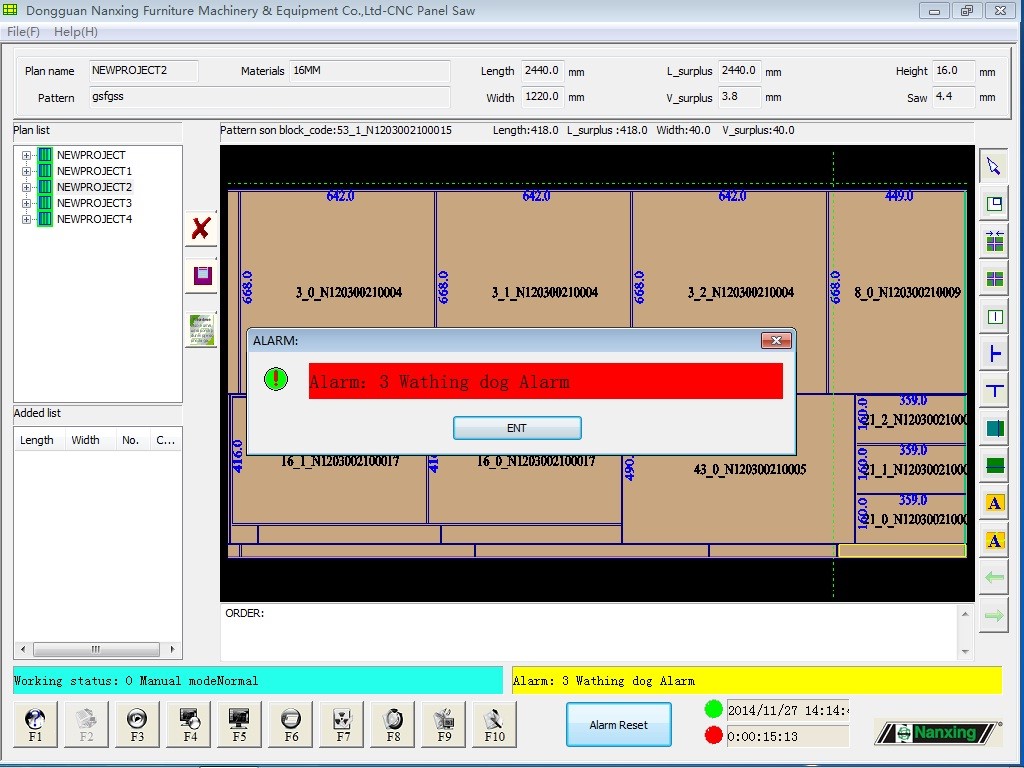The width and height of the screenshot is (1024, 768).
Task: Expand the NEWPROJECT4 tree node
Action: pyautogui.click(x=26, y=219)
